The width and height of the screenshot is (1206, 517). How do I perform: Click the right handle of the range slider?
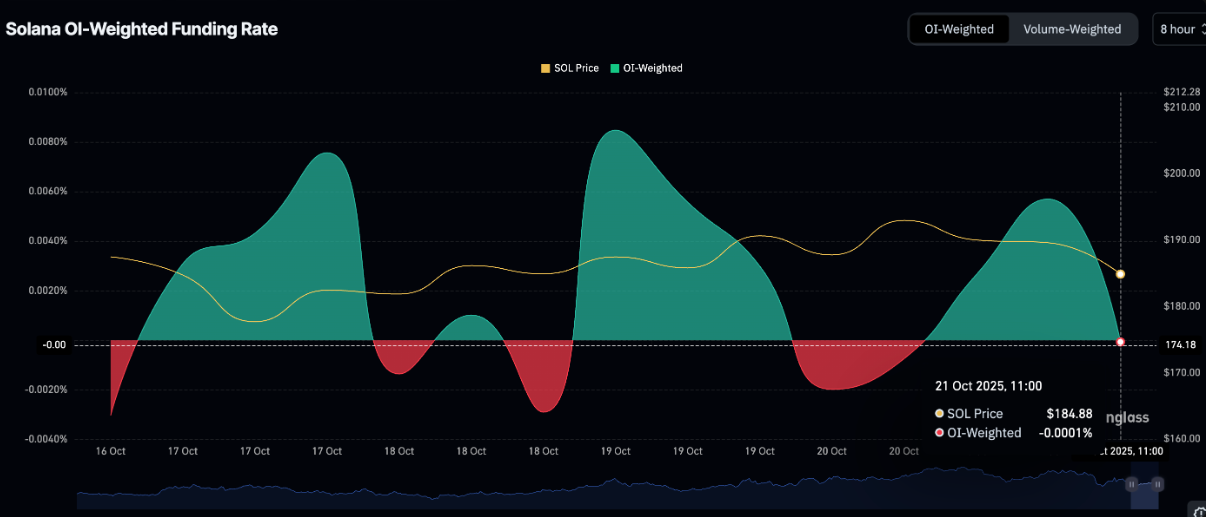coord(1157,484)
